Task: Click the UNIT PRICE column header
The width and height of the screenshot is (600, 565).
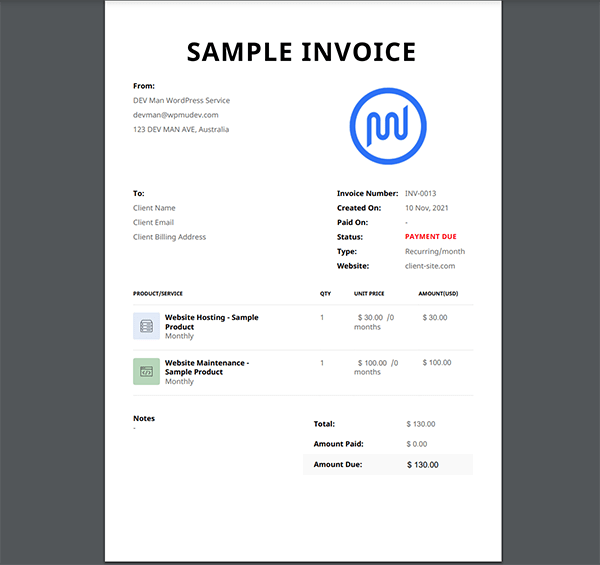Action: pos(369,294)
